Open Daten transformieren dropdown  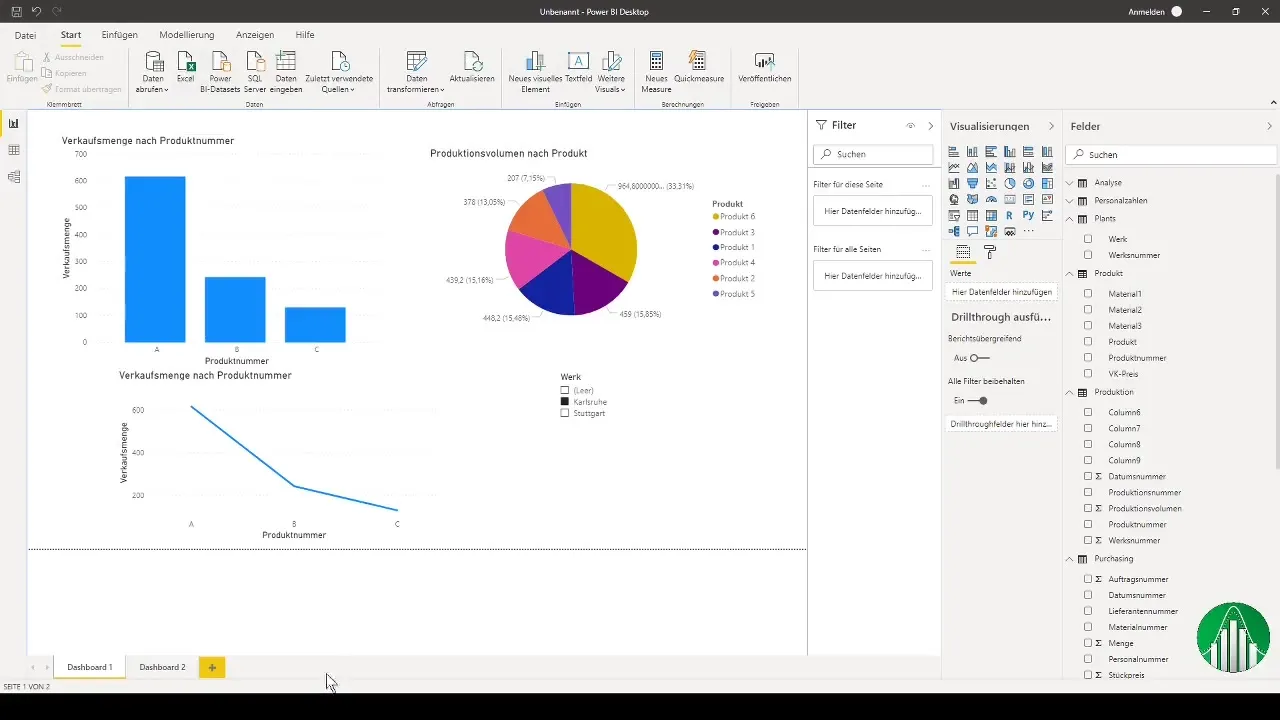click(416, 71)
